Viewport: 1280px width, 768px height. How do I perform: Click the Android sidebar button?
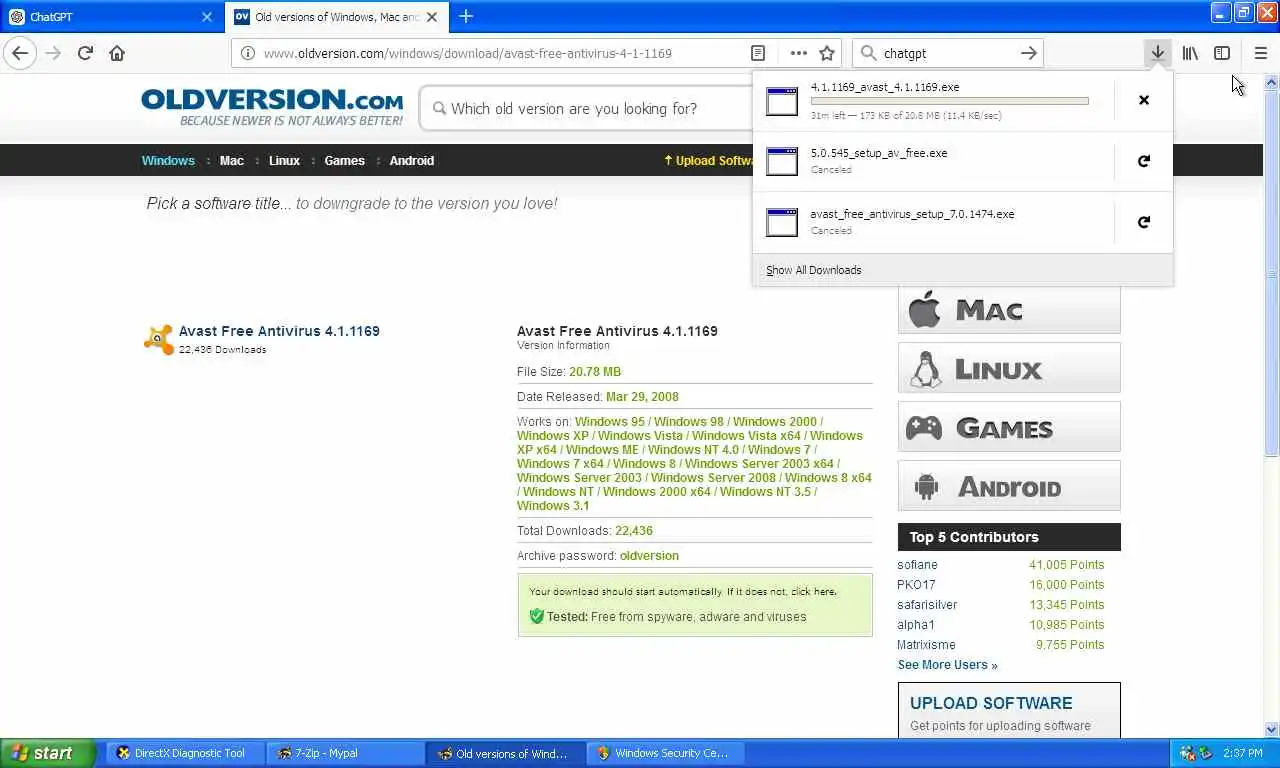click(1009, 486)
